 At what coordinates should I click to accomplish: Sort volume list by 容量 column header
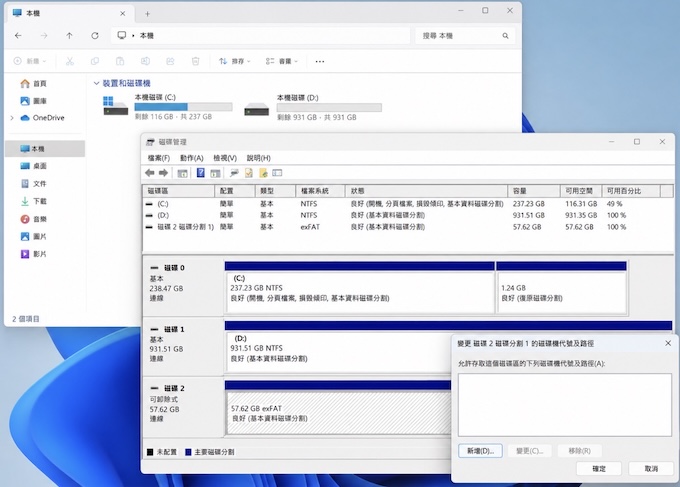(x=533, y=191)
